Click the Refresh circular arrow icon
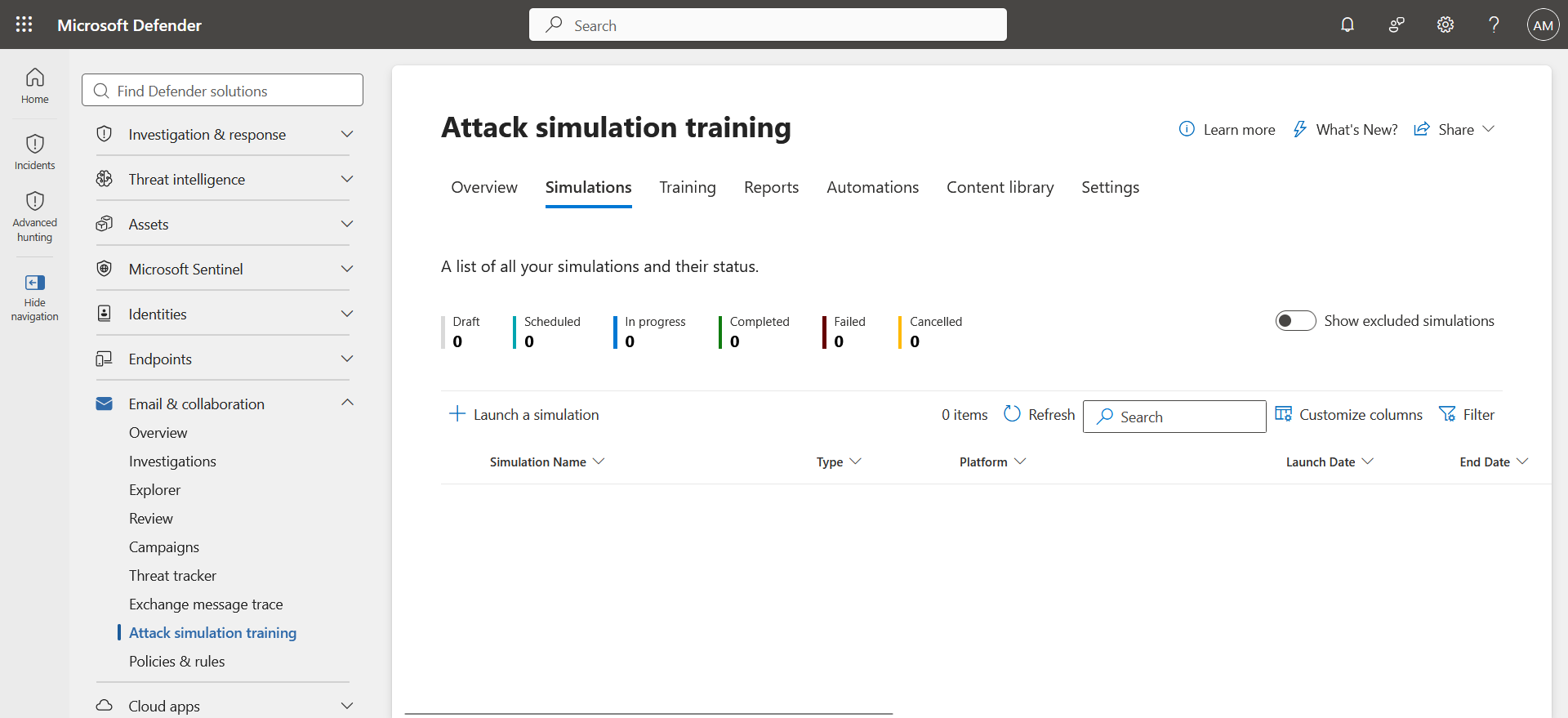This screenshot has height=718, width=1568. [x=1012, y=414]
